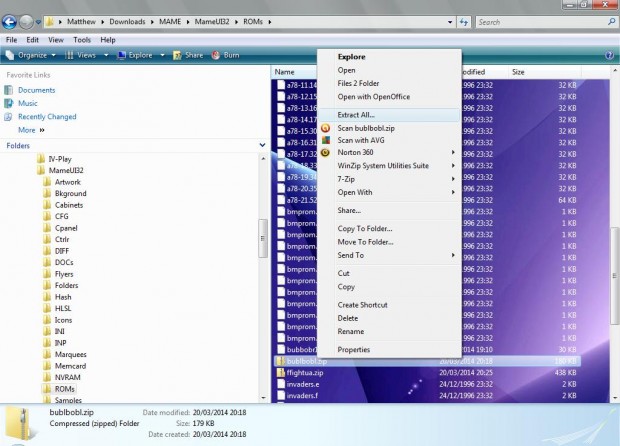Viewport: 620px width, 446px height.
Task: Open the Help question mark icon
Action: 609,55
